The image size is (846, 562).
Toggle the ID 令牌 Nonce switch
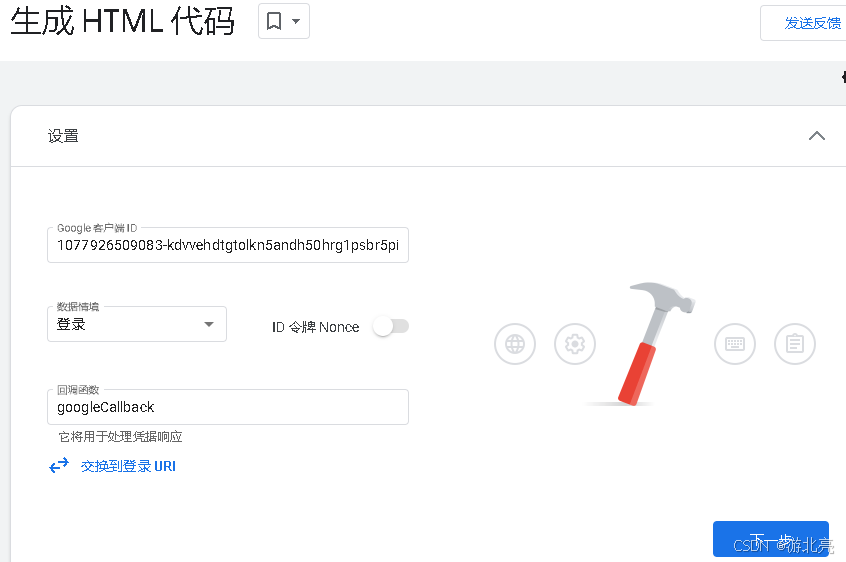[x=391, y=326]
